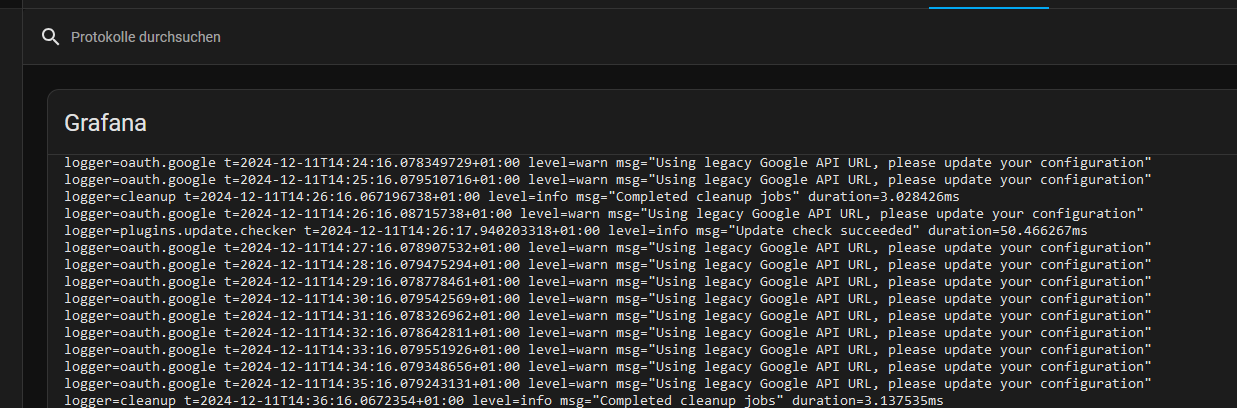Select the oauth.google log line at 14:30:16

608,298
